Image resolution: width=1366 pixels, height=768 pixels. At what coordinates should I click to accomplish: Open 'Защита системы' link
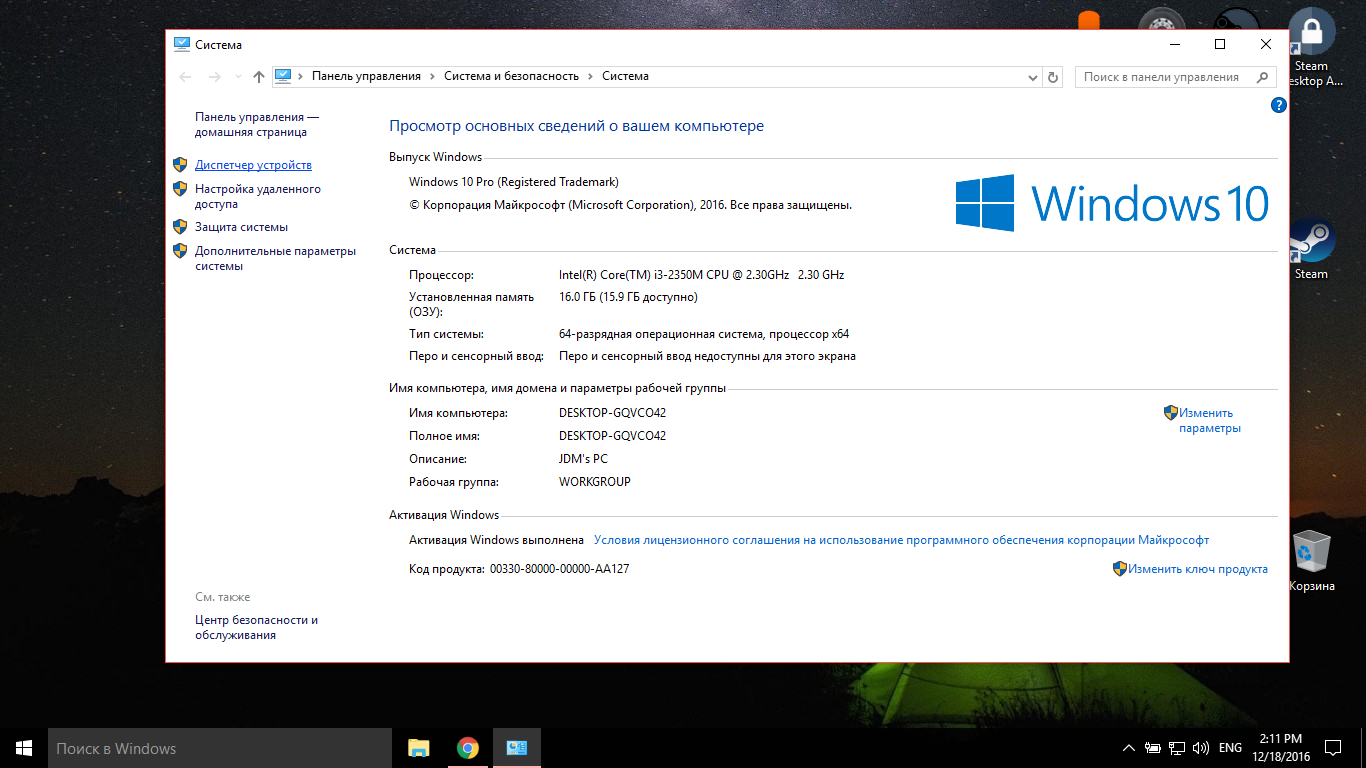tap(241, 227)
